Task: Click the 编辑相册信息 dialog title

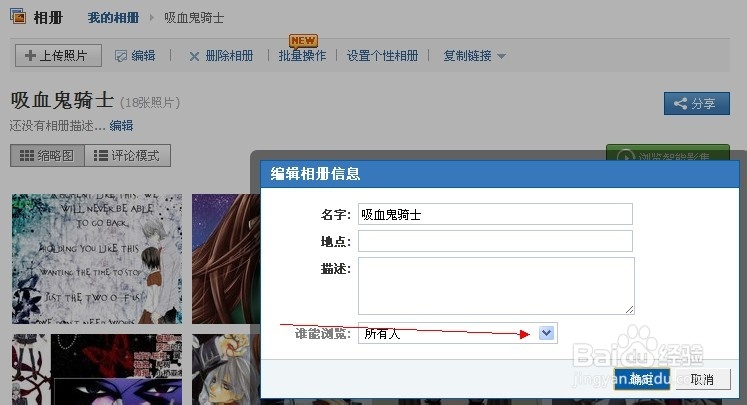Action: [x=315, y=173]
